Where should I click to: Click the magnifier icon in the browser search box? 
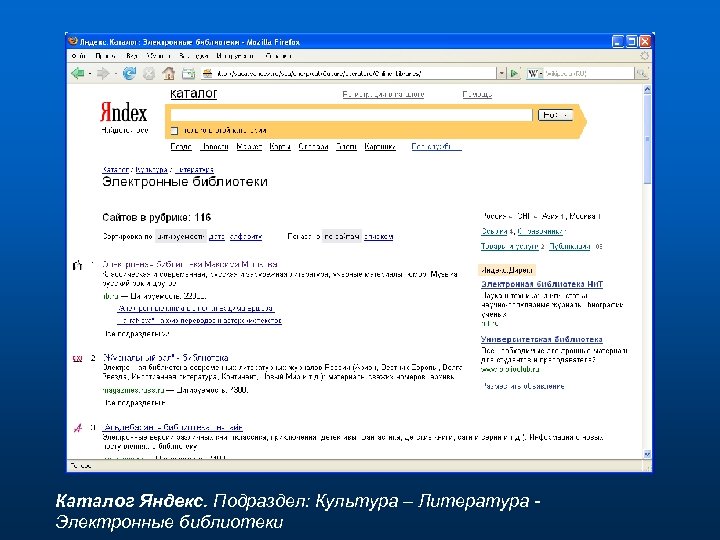(x=641, y=73)
